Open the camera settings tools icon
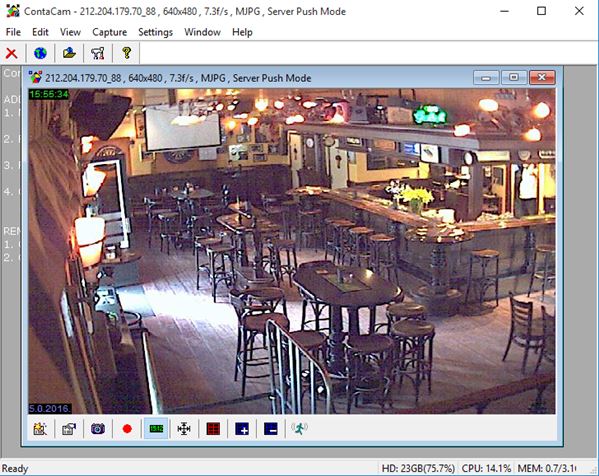 point(98,53)
